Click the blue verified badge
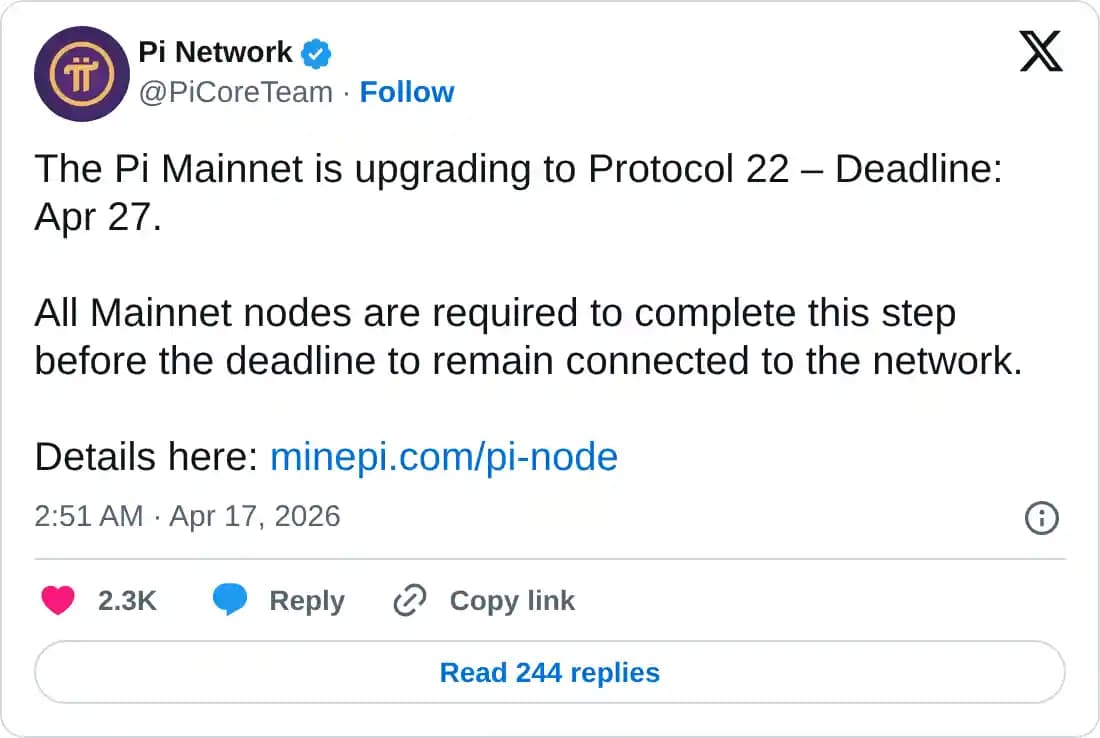This screenshot has width=1100, height=738. [315, 52]
